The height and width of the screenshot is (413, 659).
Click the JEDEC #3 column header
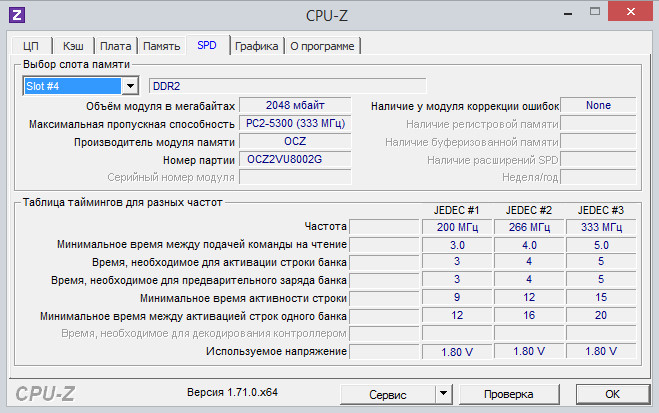(x=601, y=210)
